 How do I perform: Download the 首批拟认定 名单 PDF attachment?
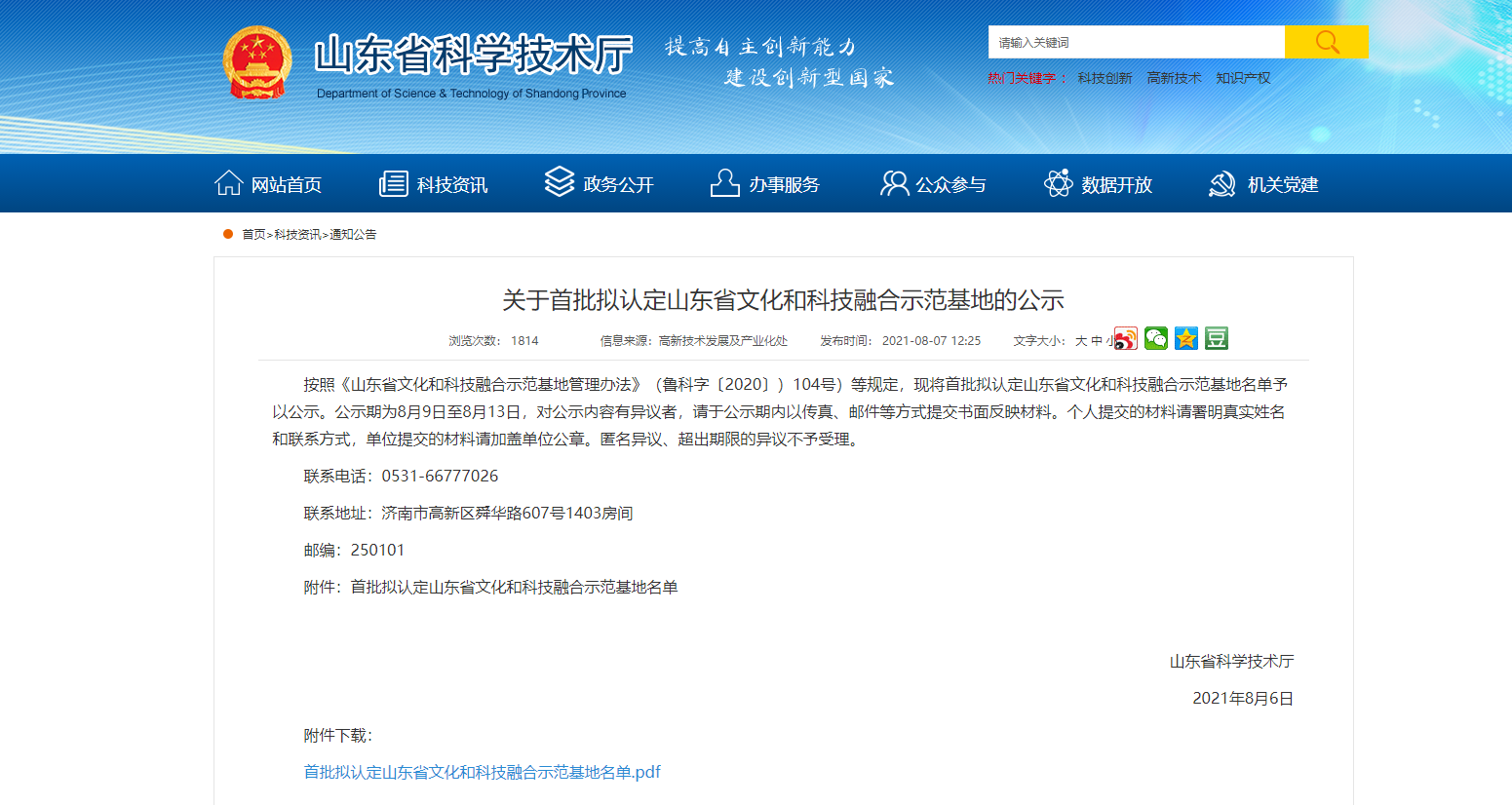click(x=483, y=772)
